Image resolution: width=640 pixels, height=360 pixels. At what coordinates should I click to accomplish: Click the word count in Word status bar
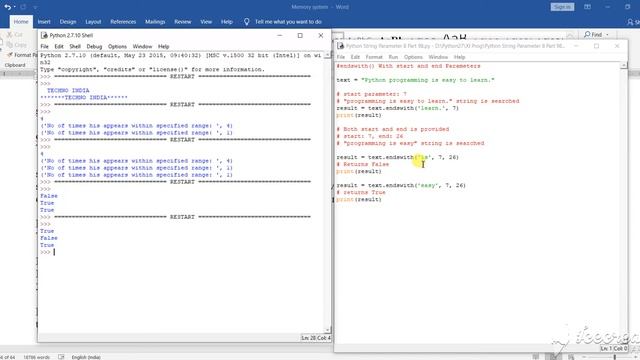tap(36, 357)
